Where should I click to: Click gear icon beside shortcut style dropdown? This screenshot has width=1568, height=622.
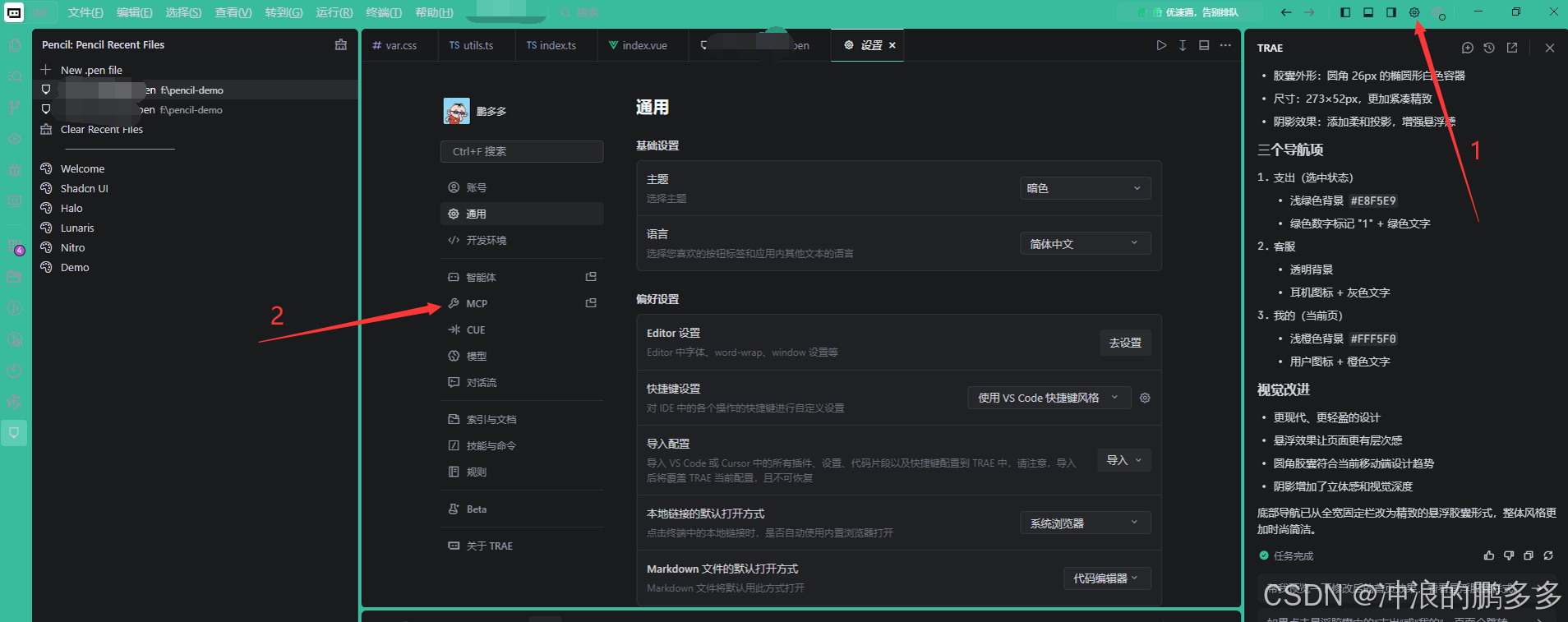(1145, 398)
